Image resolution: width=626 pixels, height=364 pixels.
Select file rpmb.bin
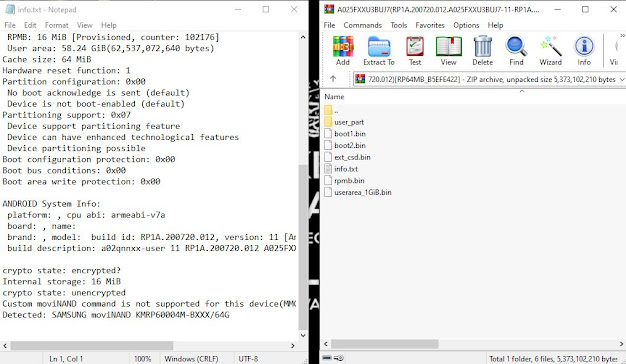tap(344, 180)
